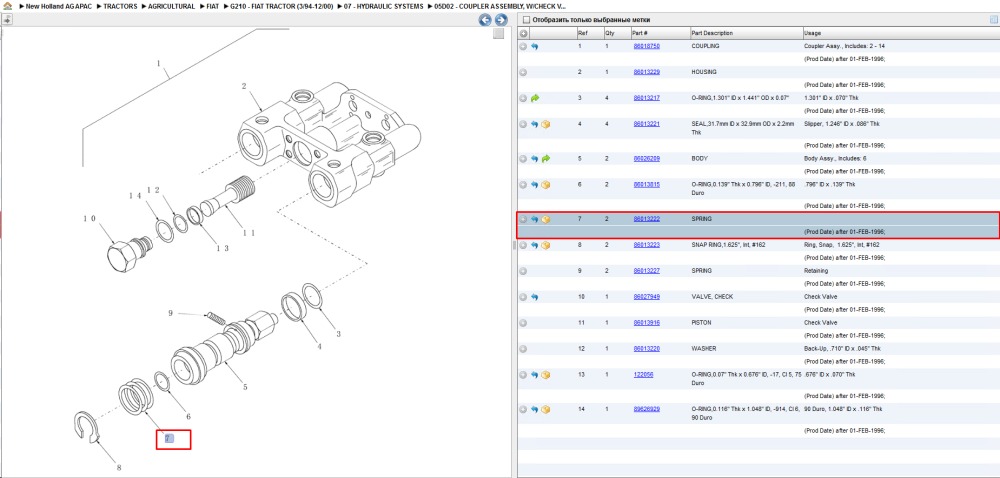Open part number 122056 link

[x=642, y=375]
